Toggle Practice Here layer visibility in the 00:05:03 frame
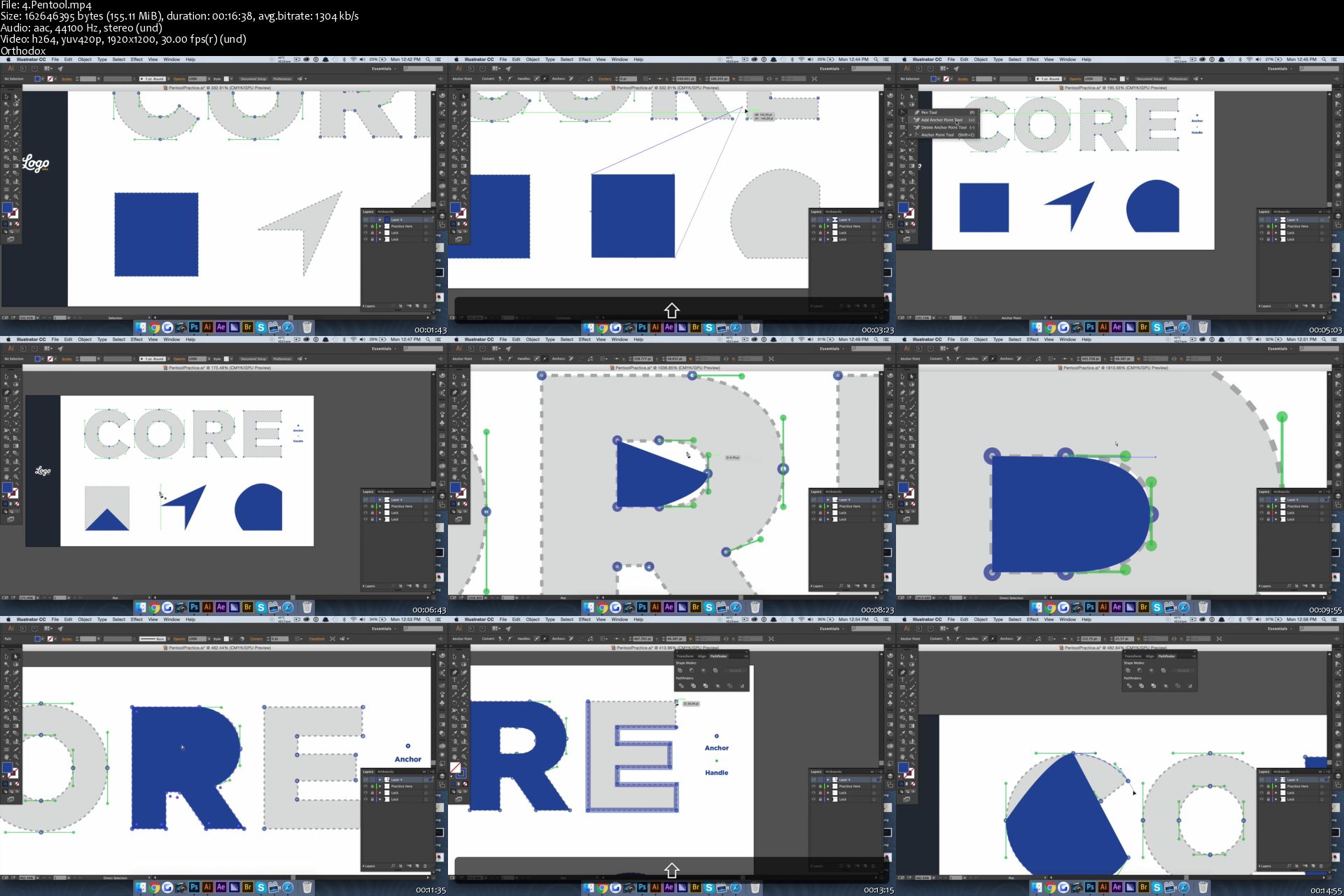 coord(1261,226)
